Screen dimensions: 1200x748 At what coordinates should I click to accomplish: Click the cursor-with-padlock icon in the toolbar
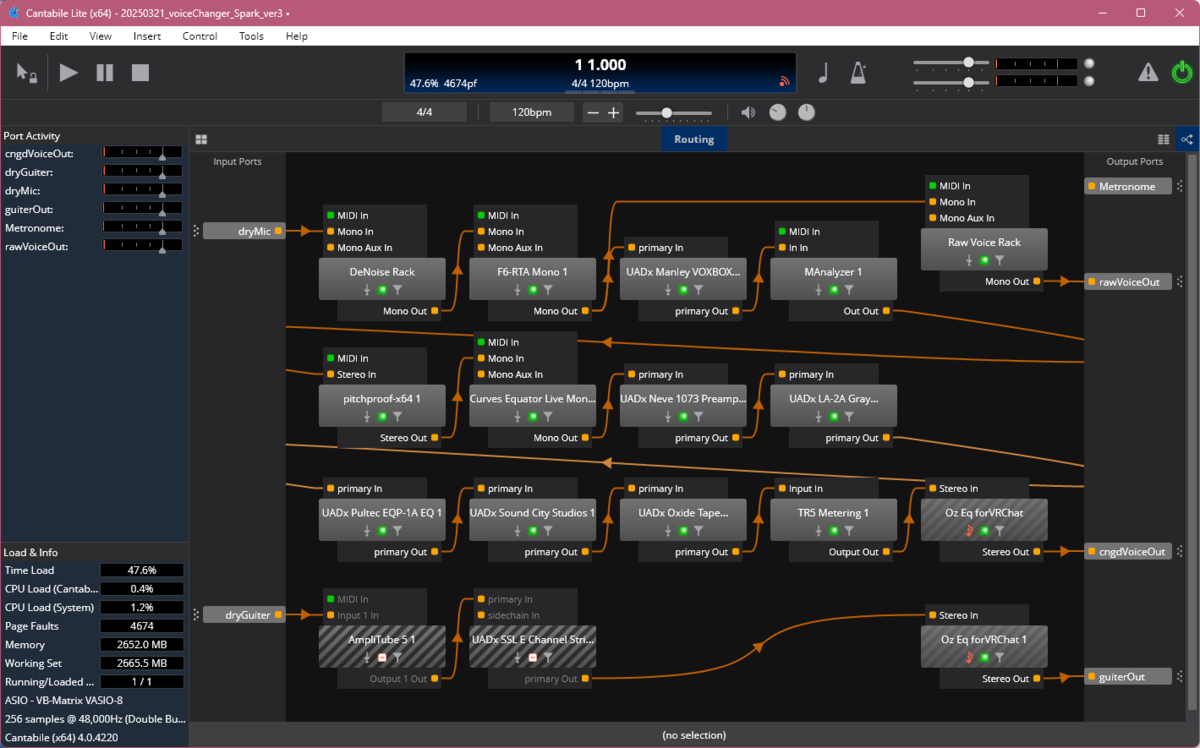click(26, 73)
